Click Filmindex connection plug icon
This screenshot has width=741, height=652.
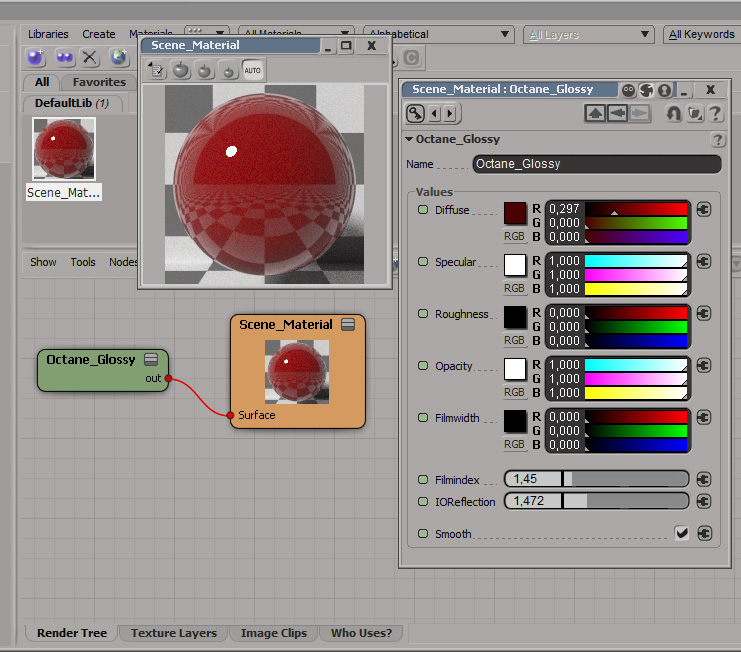coord(704,479)
